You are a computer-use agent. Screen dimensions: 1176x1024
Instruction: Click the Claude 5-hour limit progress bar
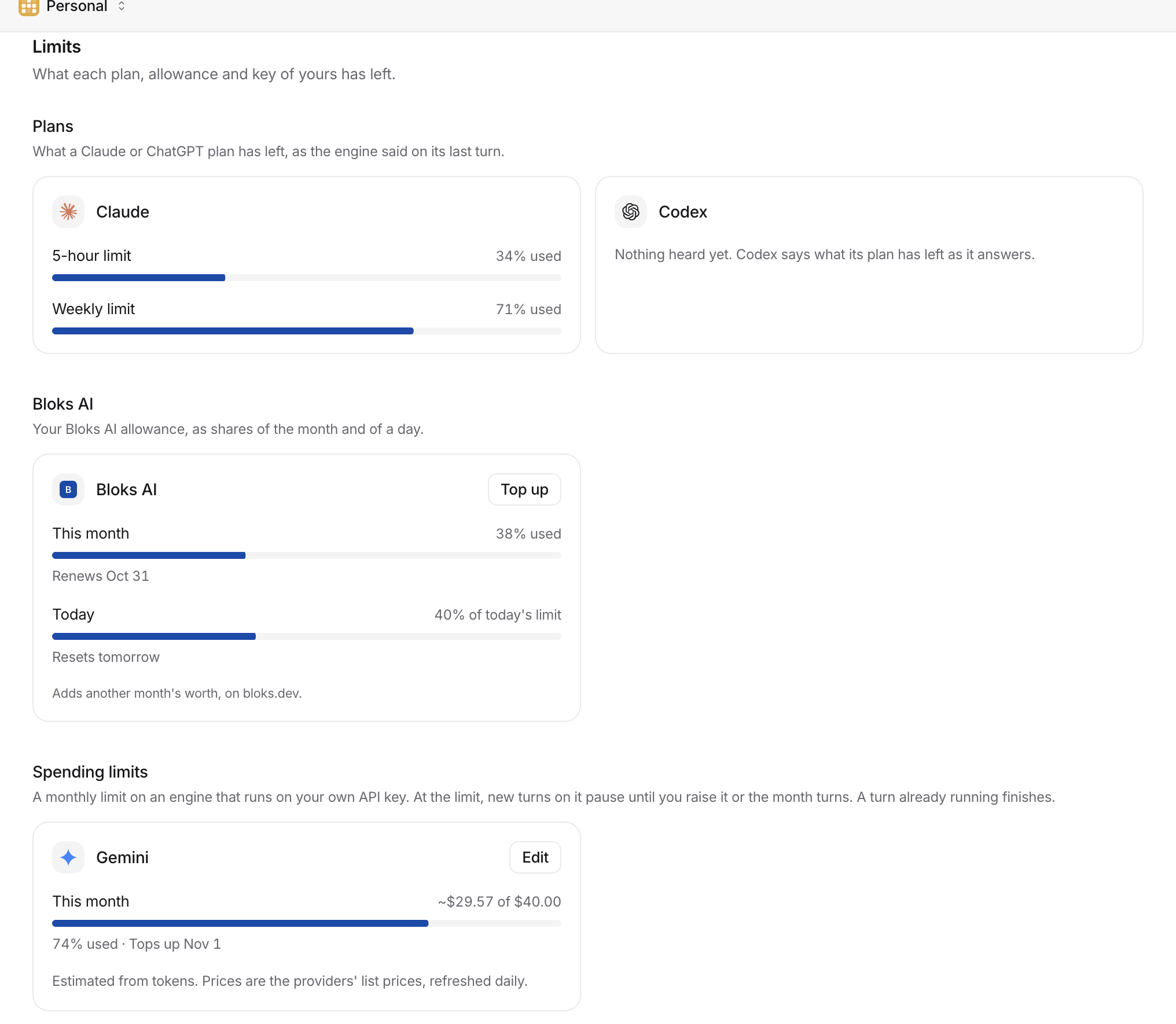point(307,278)
